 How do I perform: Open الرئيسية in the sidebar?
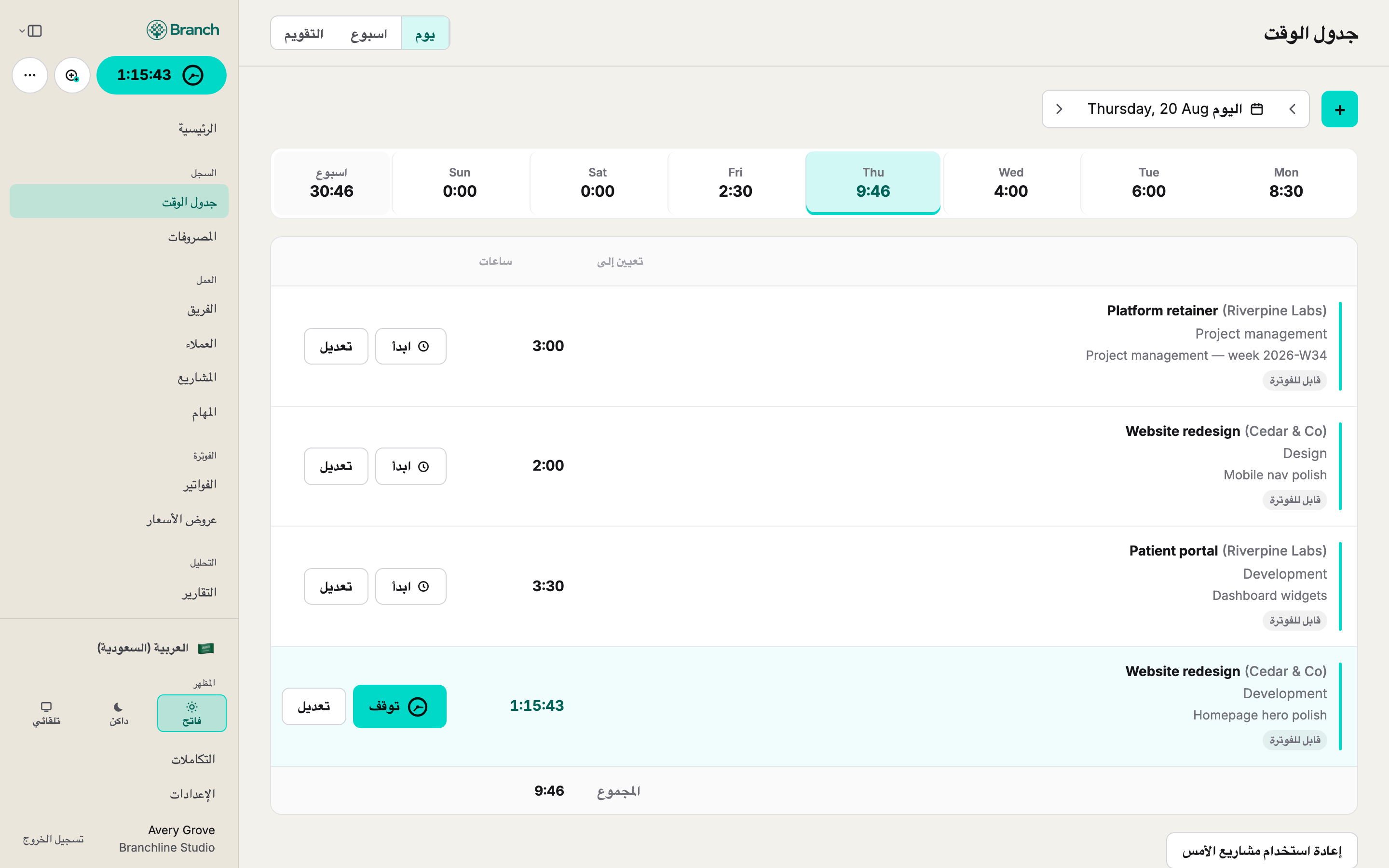tap(120, 129)
